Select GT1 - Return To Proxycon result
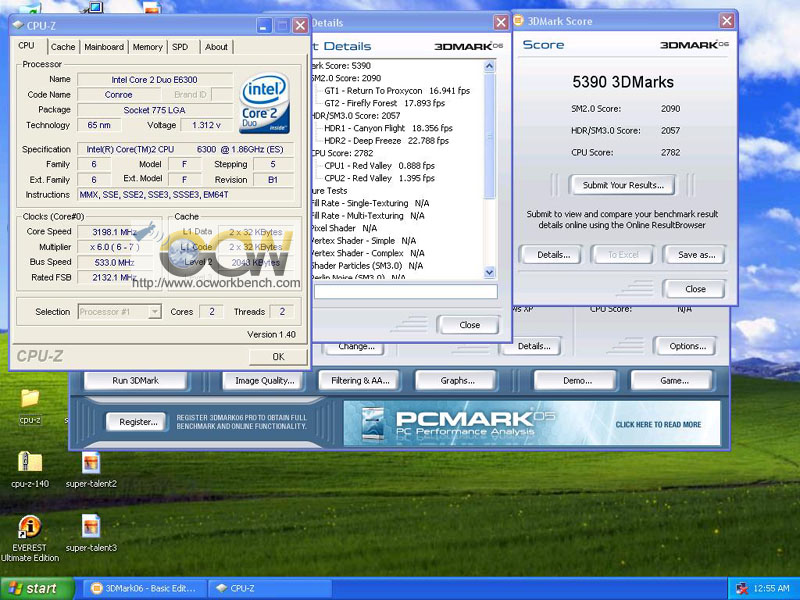This screenshot has height=600, width=800. coord(397,91)
